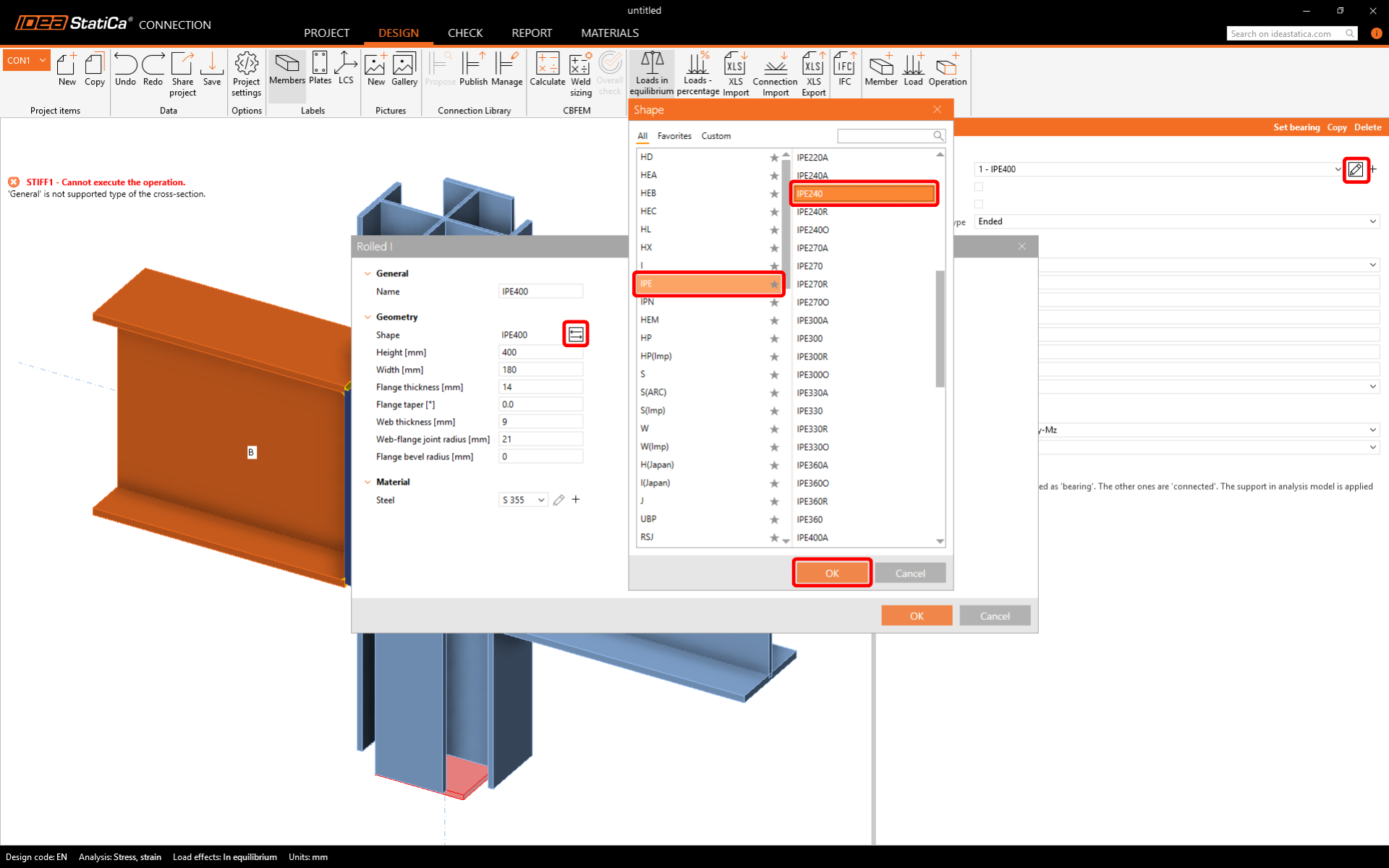Collapse the Geometry section
Image resolution: width=1389 pixels, height=868 pixels.
368,317
